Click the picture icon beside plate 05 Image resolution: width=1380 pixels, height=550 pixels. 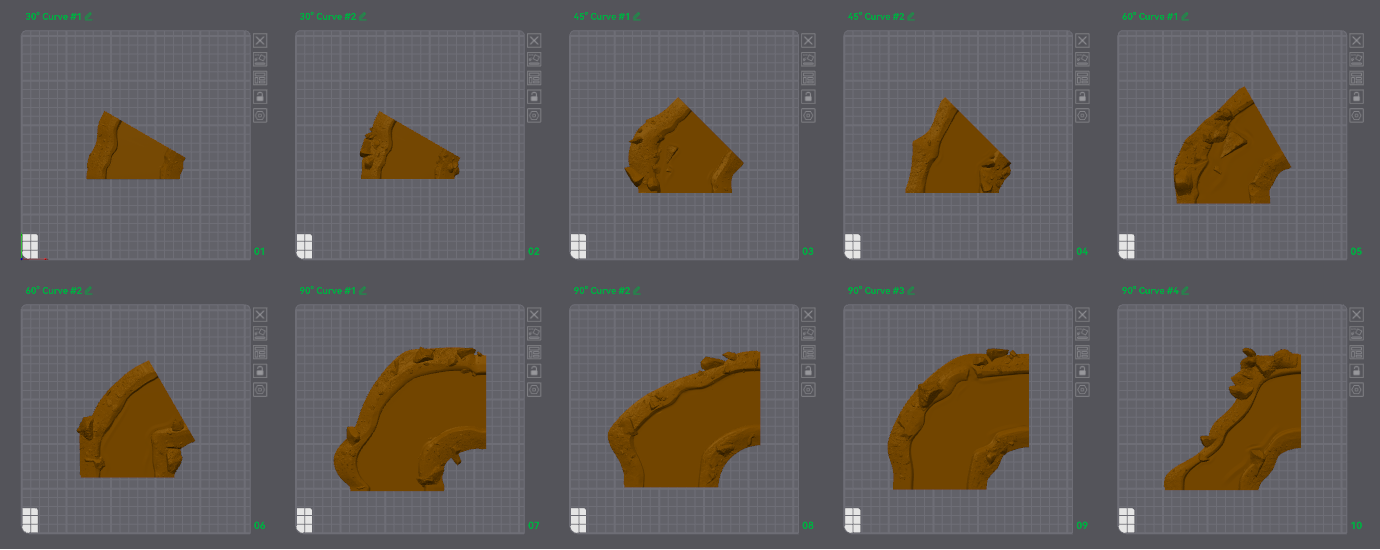point(1356,59)
